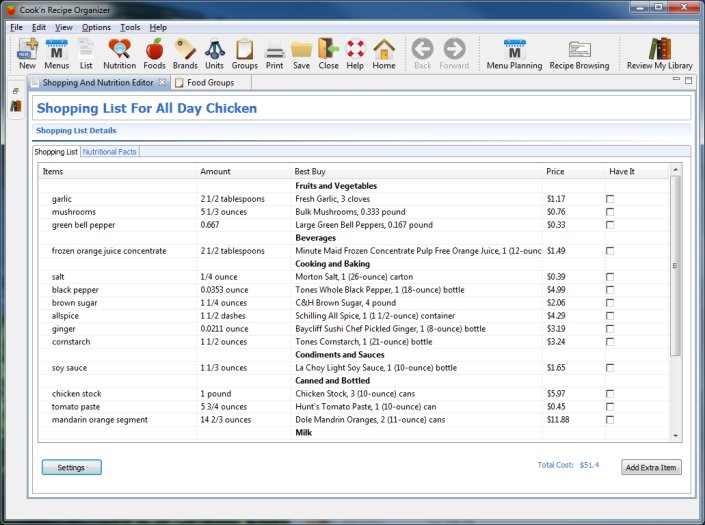Minimize the editor panel view
This screenshot has height=525, width=705.
(676, 80)
